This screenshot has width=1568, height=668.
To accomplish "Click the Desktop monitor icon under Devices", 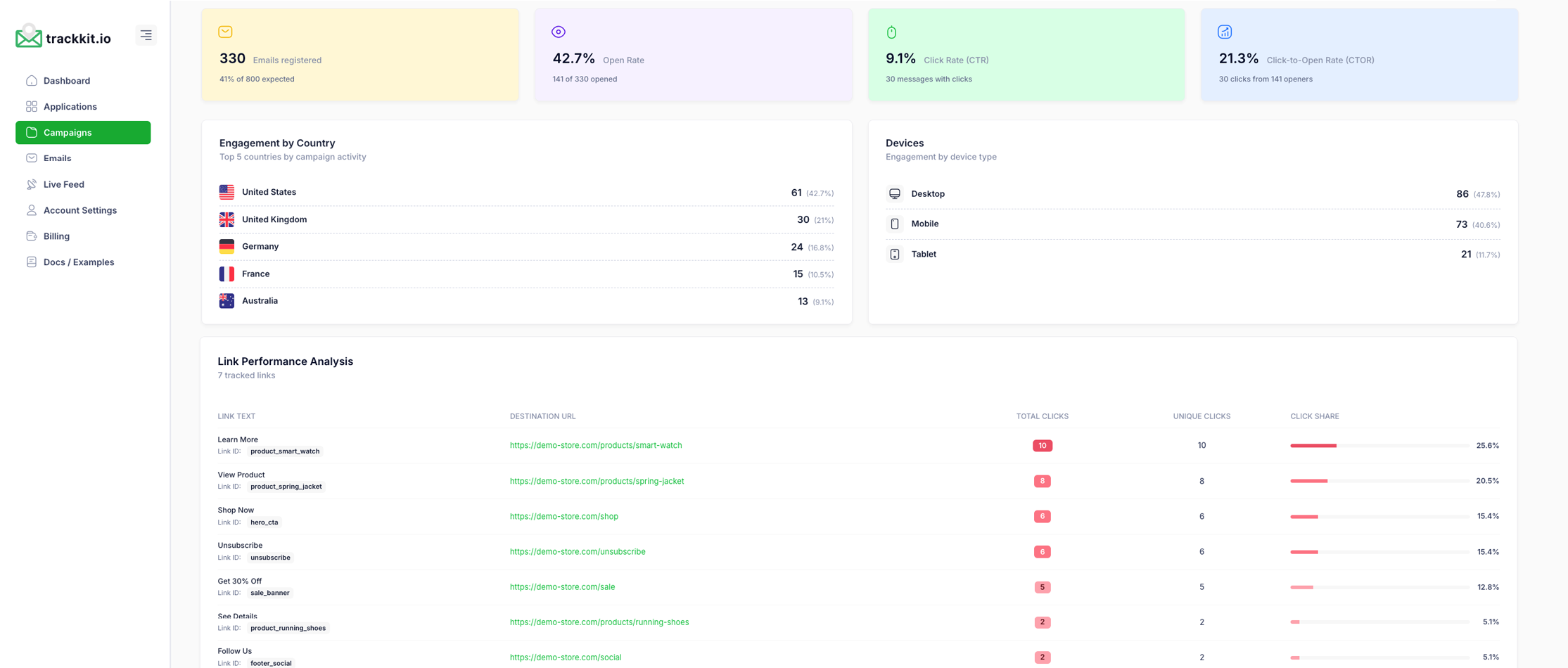I will pos(895,193).
